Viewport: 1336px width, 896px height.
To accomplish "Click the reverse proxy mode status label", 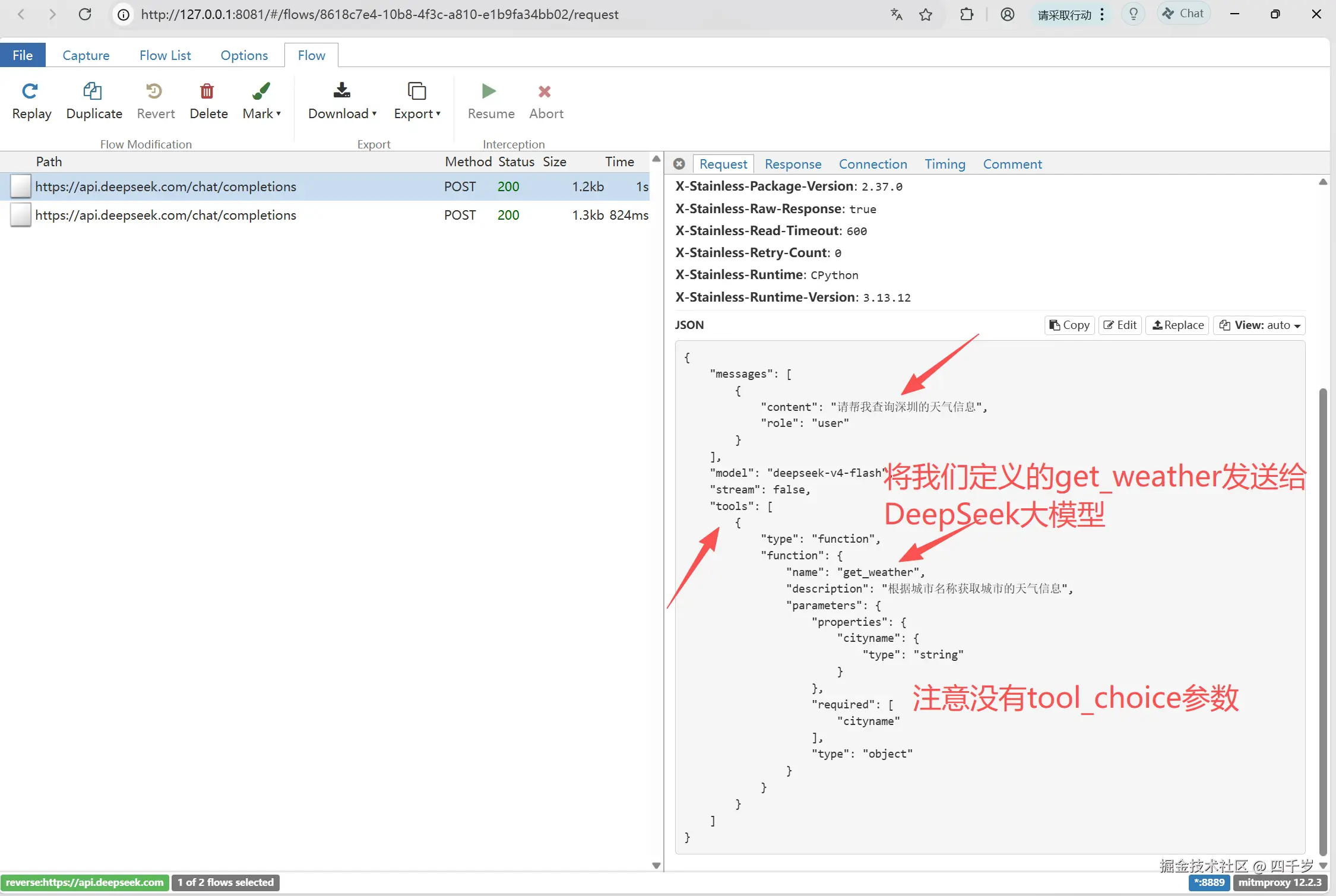I will (85, 882).
